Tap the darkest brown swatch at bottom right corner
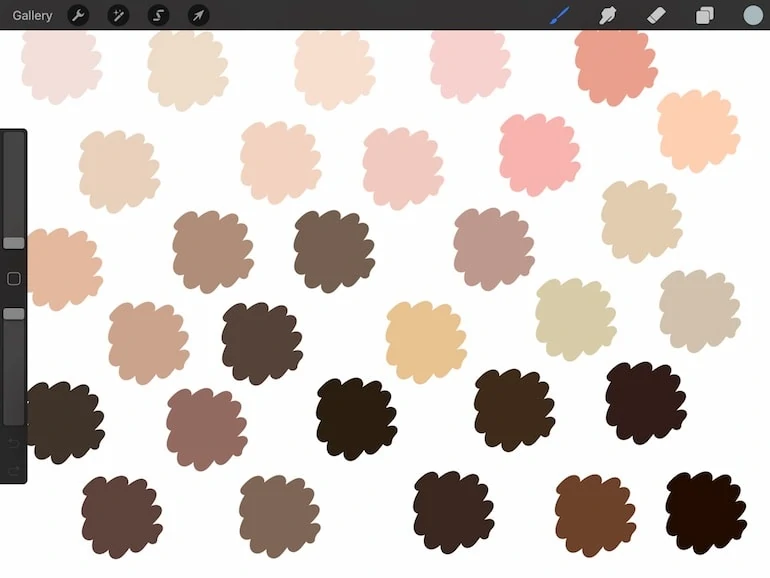Screen dimensions: 770x578 click(706, 513)
